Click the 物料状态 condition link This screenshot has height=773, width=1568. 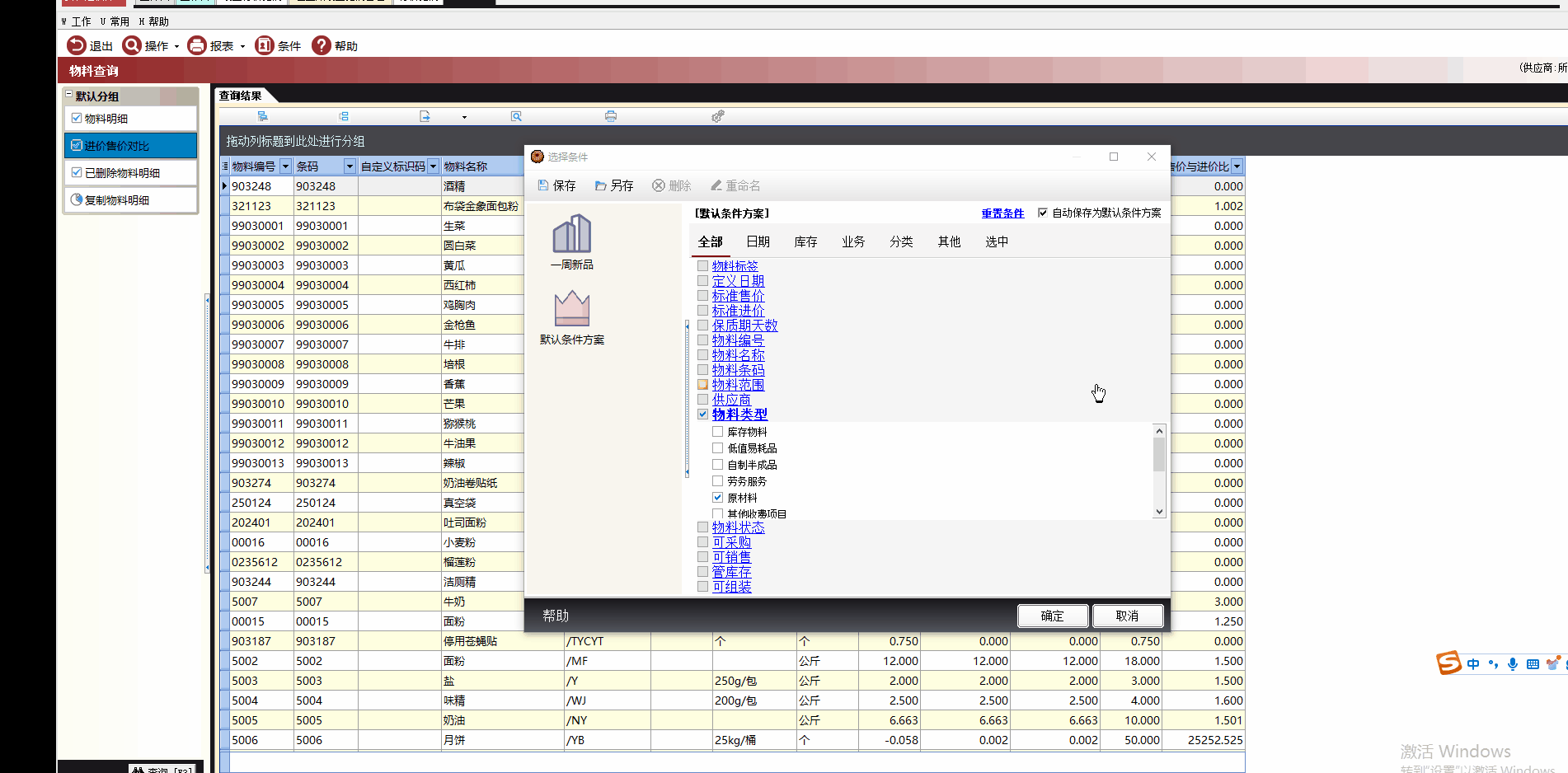click(x=738, y=527)
